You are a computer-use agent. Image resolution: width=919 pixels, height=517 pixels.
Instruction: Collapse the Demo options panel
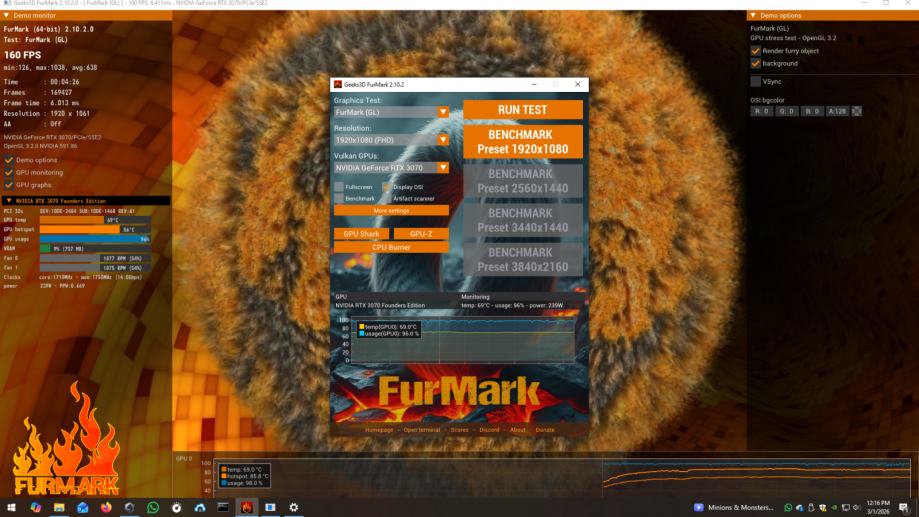(753, 15)
